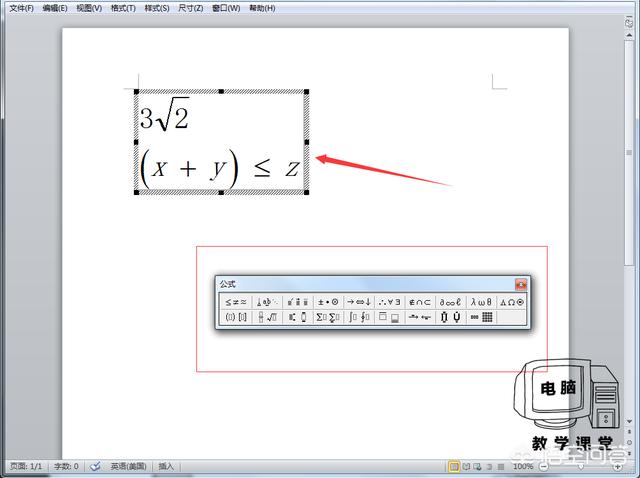Open the matrix templates palette
This screenshot has height=478, width=640.
point(481,317)
